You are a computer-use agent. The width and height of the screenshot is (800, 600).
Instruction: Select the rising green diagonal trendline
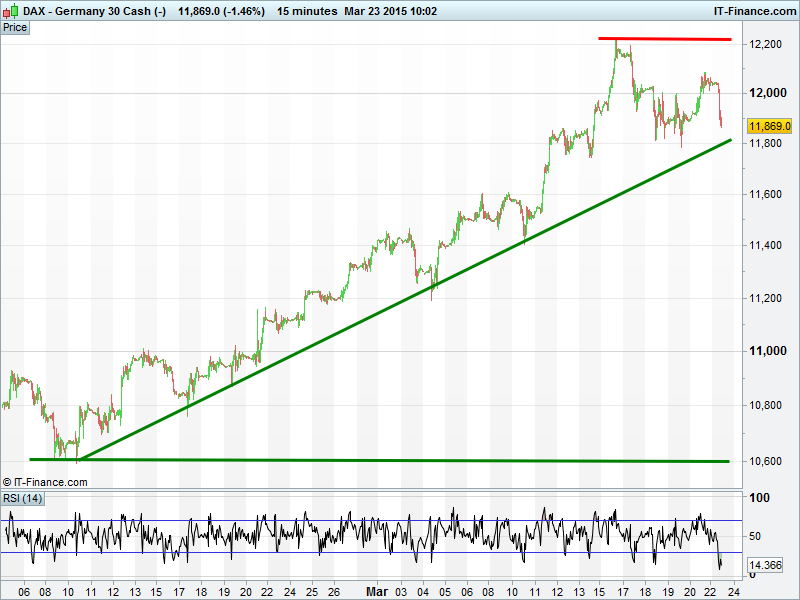400,300
